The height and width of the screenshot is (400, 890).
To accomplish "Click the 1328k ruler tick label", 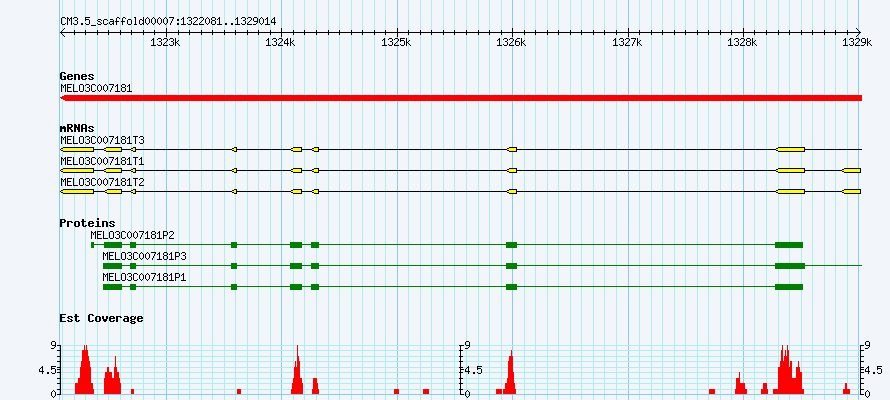I will coord(744,41).
